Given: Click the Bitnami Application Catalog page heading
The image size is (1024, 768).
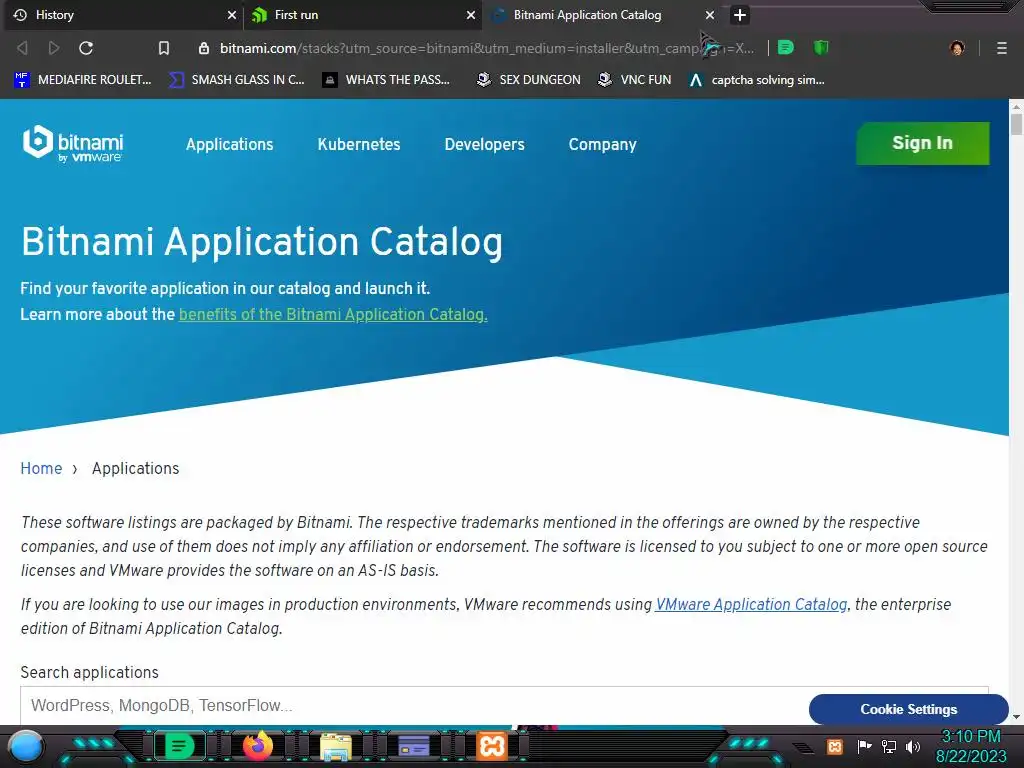Looking at the screenshot, I should [x=262, y=242].
